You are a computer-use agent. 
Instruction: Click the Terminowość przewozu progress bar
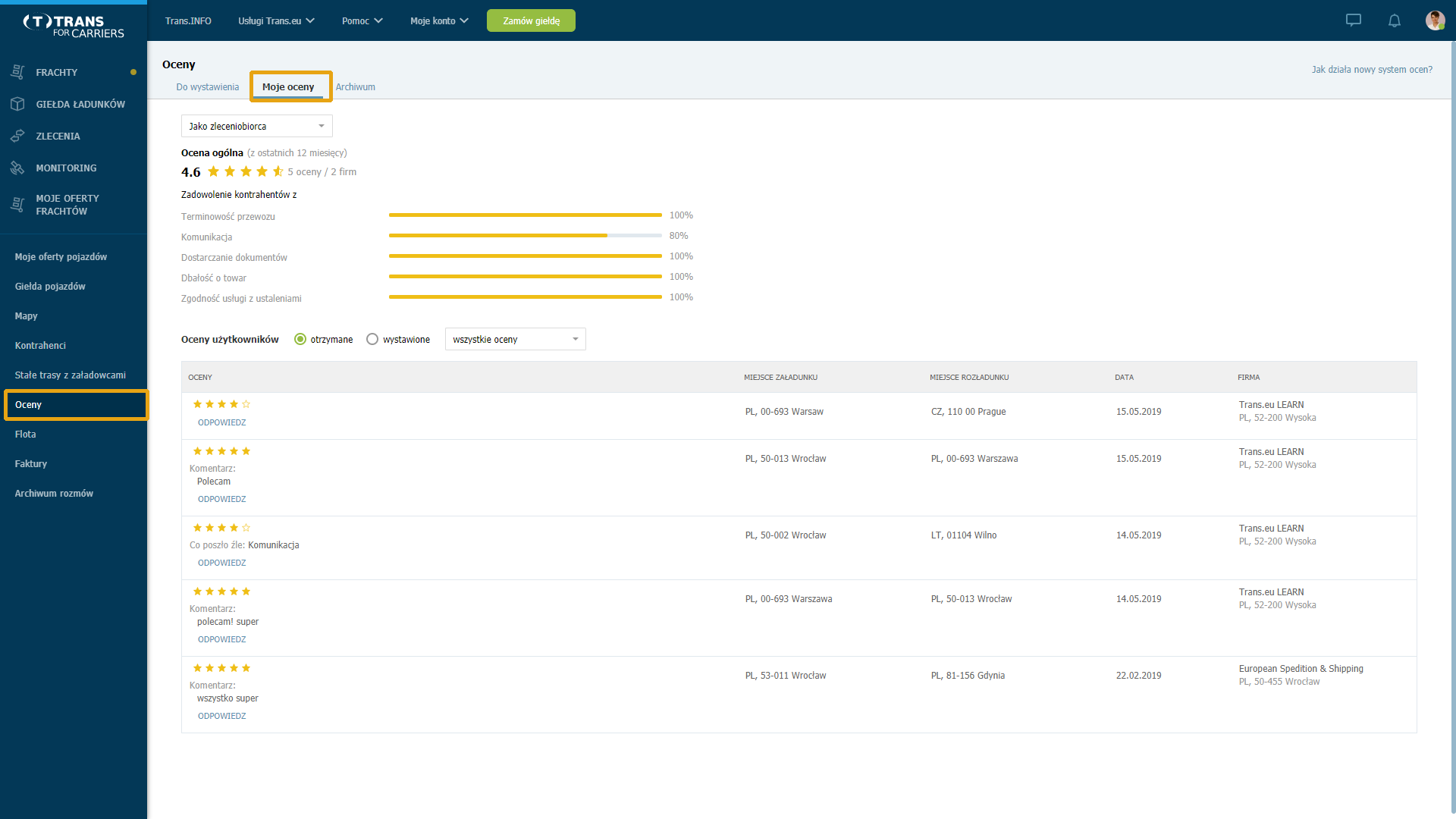526,215
